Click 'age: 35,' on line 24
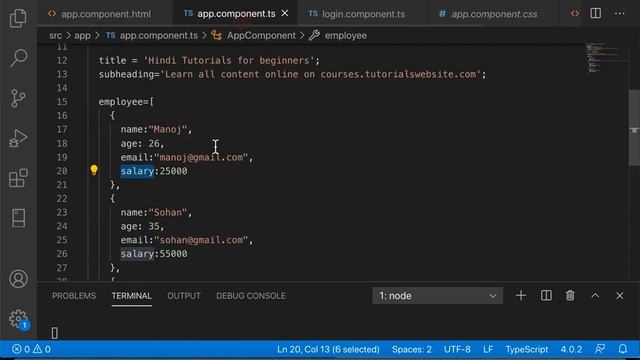The height and width of the screenshot is (360, 640). 142,226
